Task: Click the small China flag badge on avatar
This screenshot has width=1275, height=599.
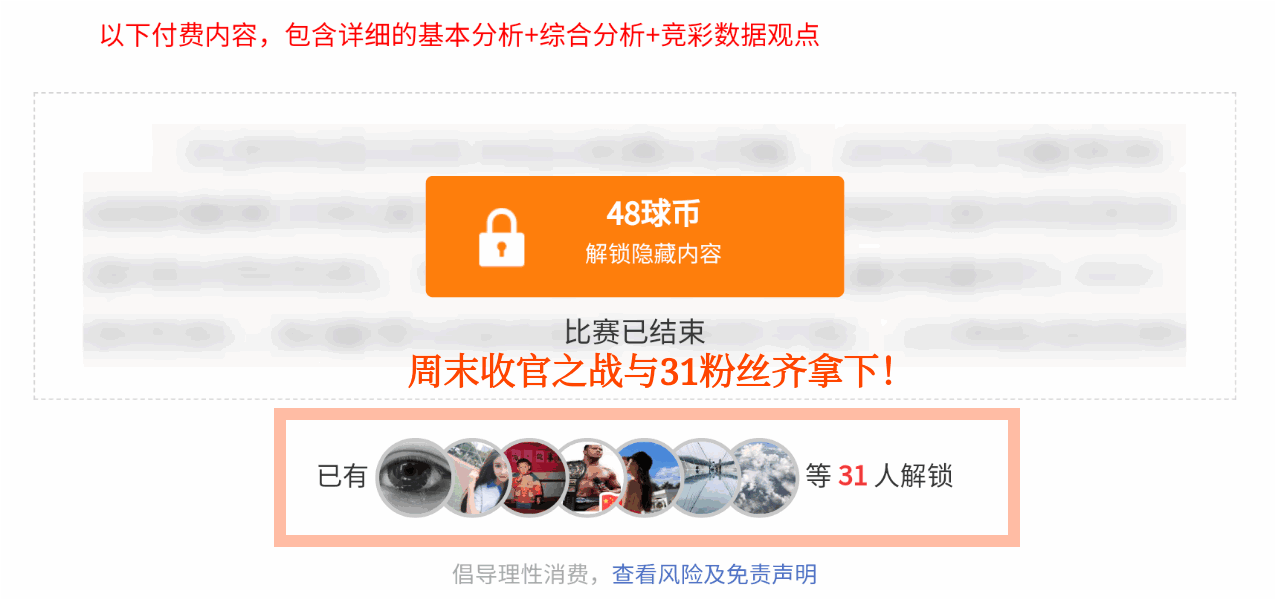Action: (x=606, y=503)
